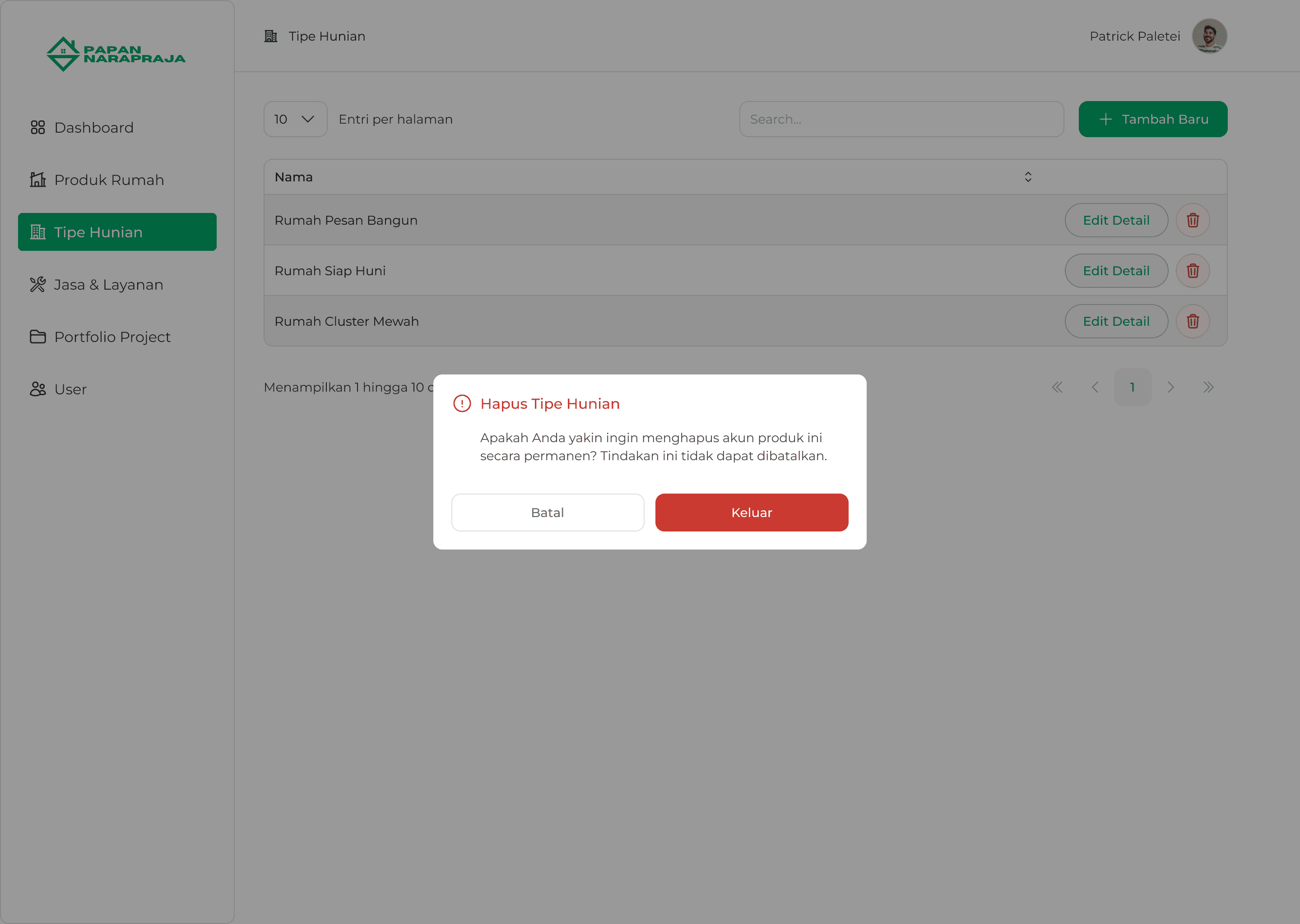Click Patrick Paletei's profile avatar
This screenshot has width=1300, height=924.
pyautogui.click(x=1209, y=36)
